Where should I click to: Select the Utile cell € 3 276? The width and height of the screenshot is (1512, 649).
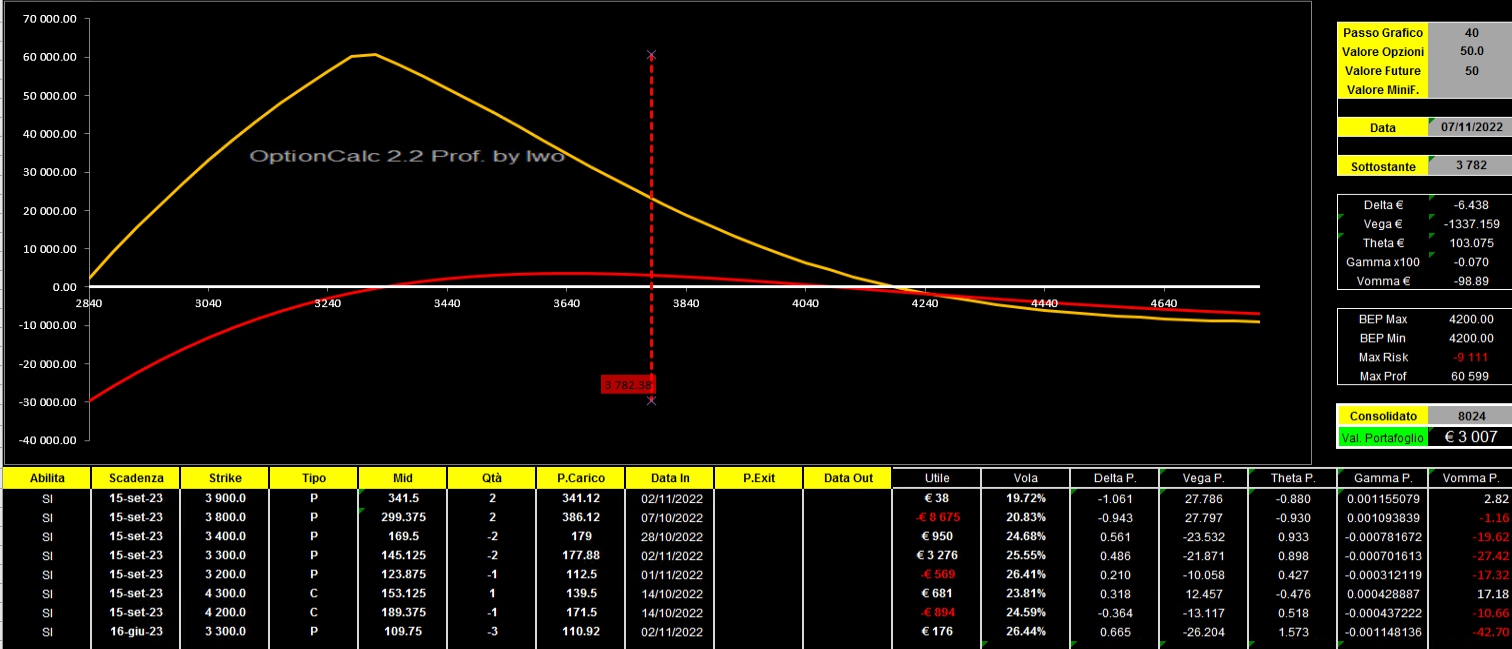(936, 555)
